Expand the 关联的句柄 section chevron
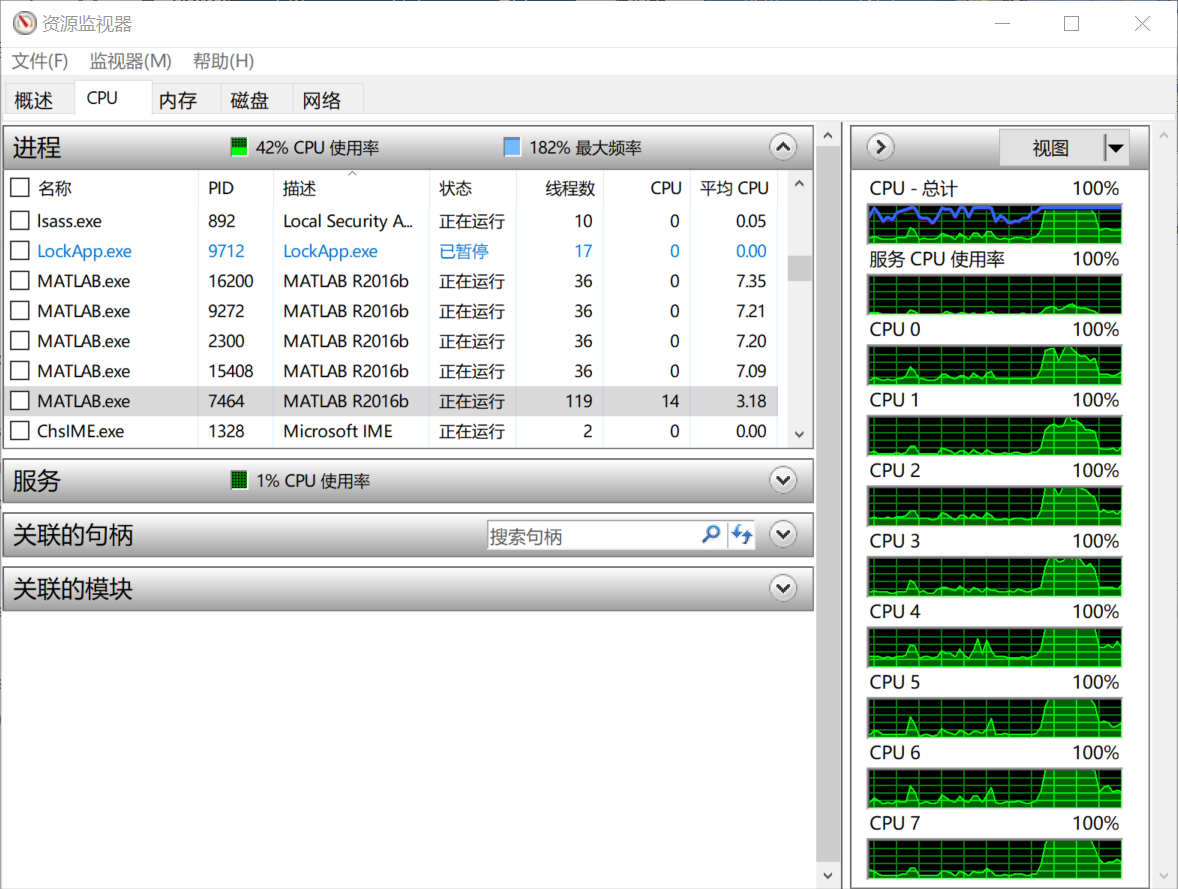1178x889 pixels. point(783,534)
